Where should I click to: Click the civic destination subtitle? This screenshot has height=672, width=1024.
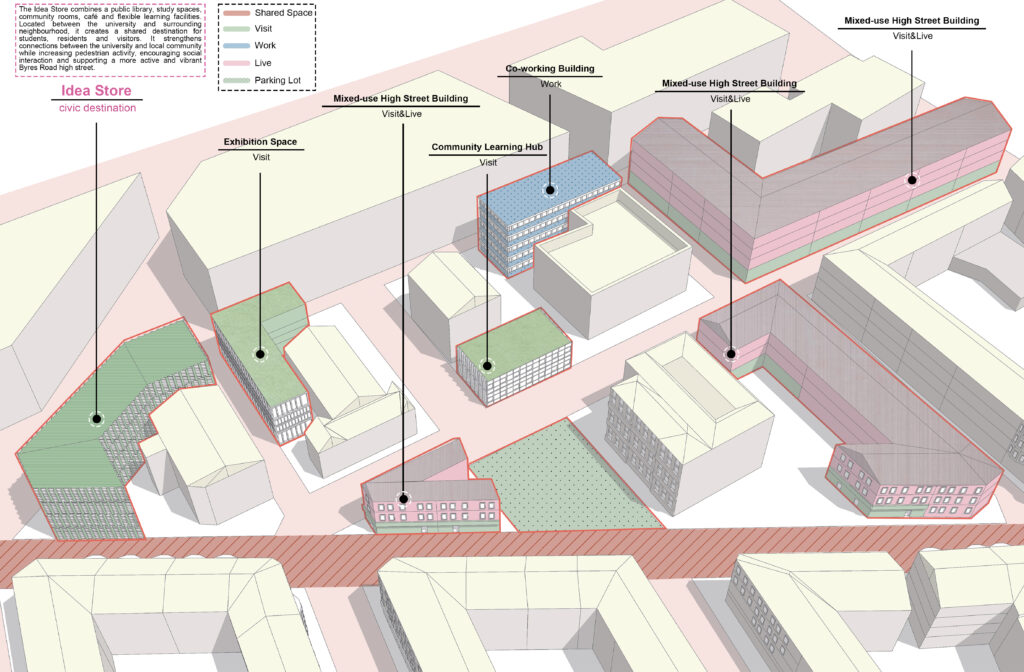[97, 108]
